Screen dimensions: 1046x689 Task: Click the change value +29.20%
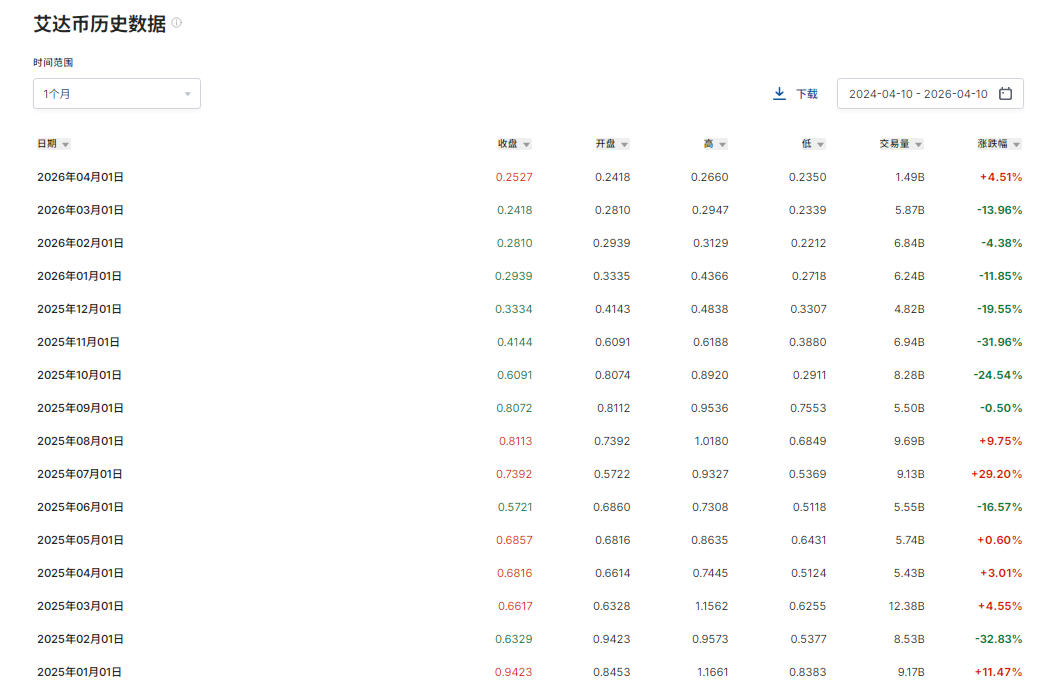click(x=997, y=474)
